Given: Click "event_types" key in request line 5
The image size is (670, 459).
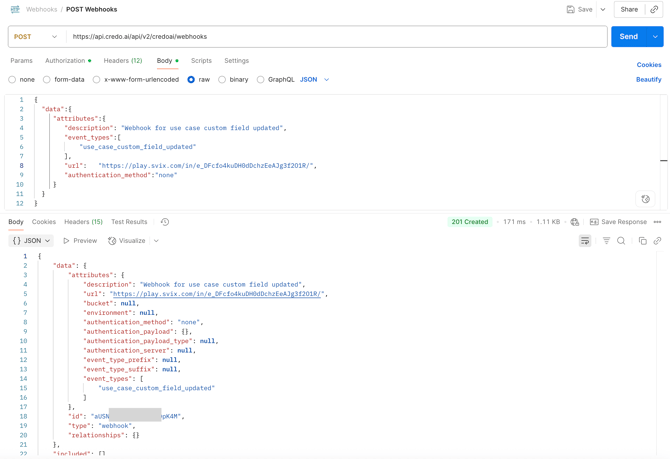Looking at the screenshot, I should [x=89, y=137].
